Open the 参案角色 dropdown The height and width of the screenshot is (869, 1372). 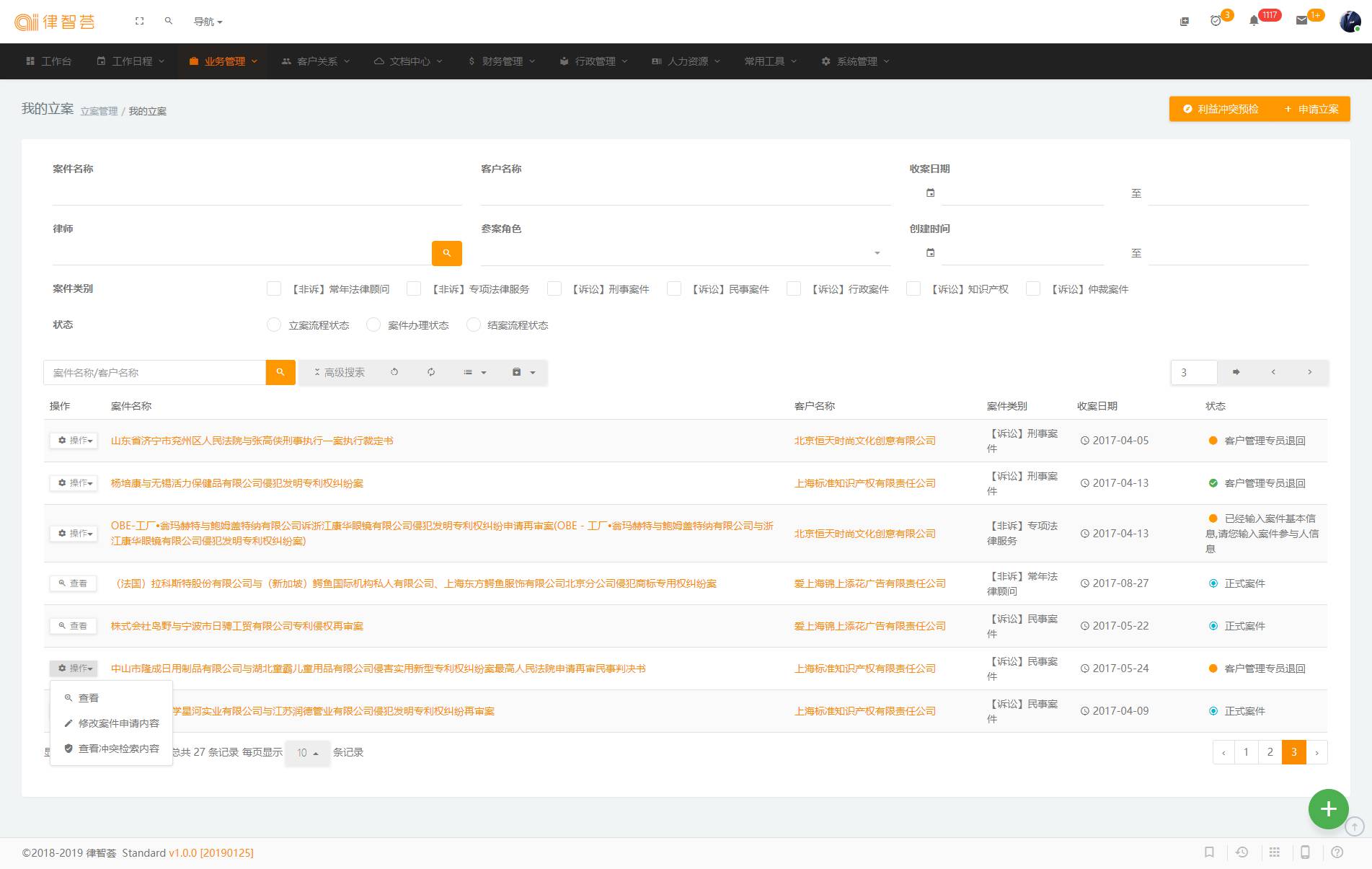pos(876,253)
